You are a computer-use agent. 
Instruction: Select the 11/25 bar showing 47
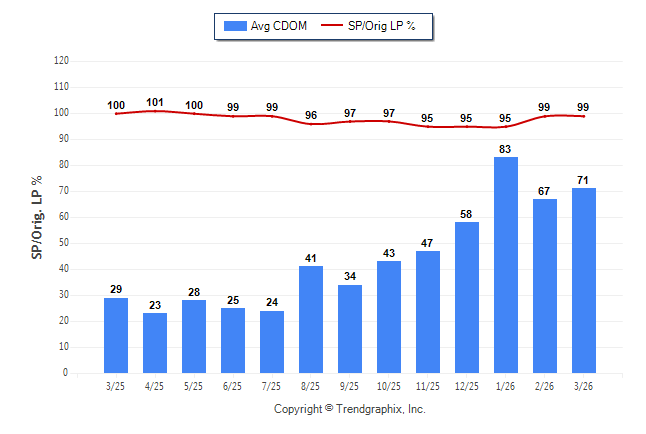[428, 312]
